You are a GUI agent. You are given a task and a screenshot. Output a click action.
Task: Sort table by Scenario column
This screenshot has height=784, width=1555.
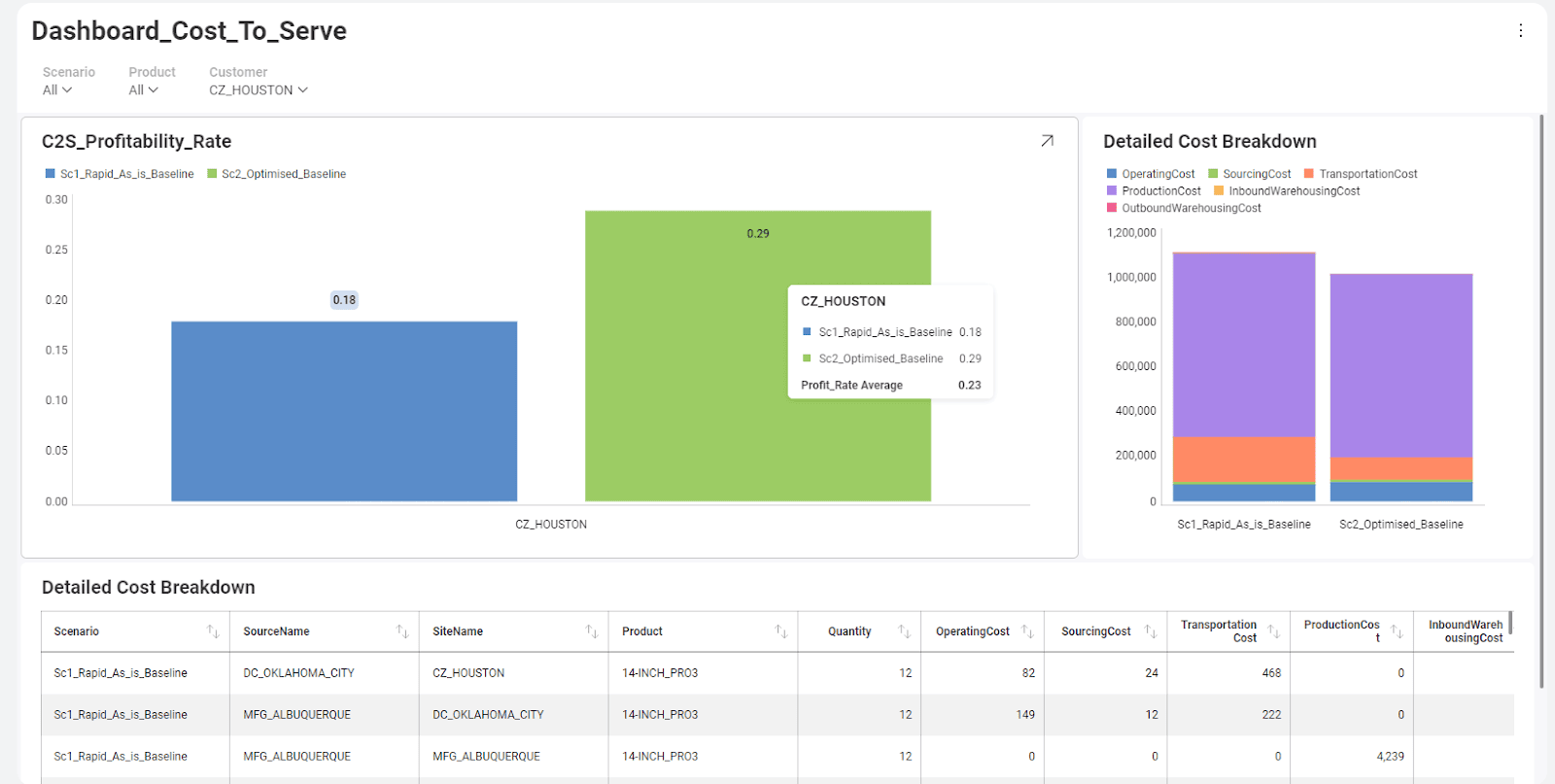[x=213, y=631]
